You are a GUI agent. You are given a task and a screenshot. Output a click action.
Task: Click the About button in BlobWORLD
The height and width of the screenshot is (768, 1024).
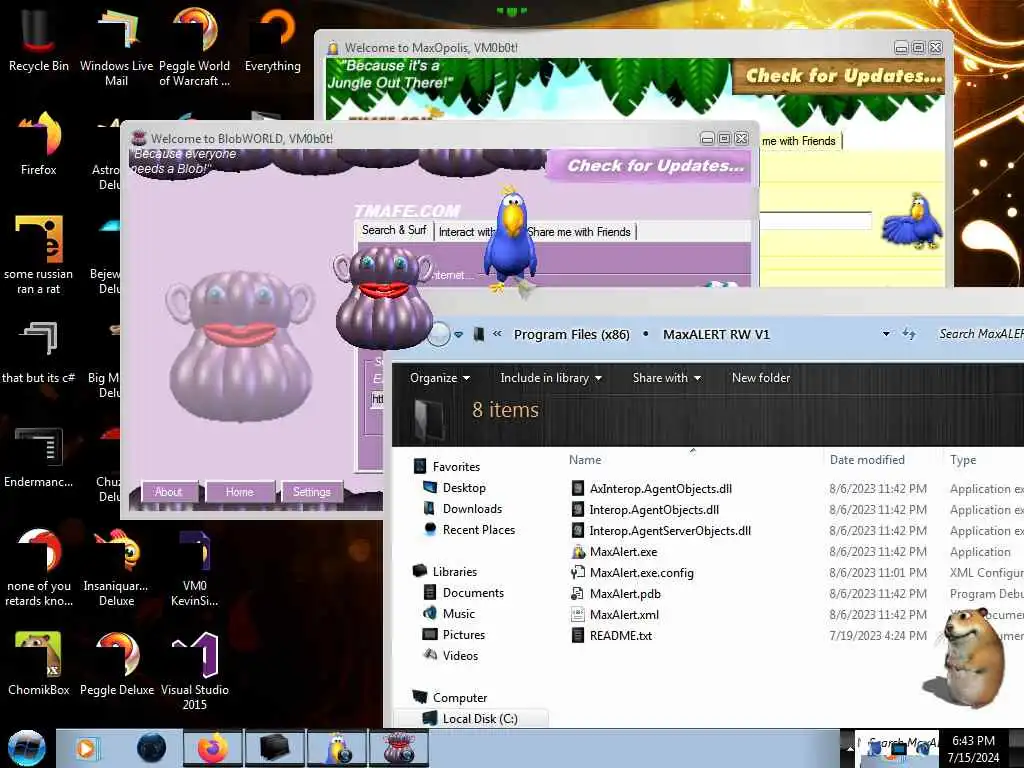coord(168,492)
